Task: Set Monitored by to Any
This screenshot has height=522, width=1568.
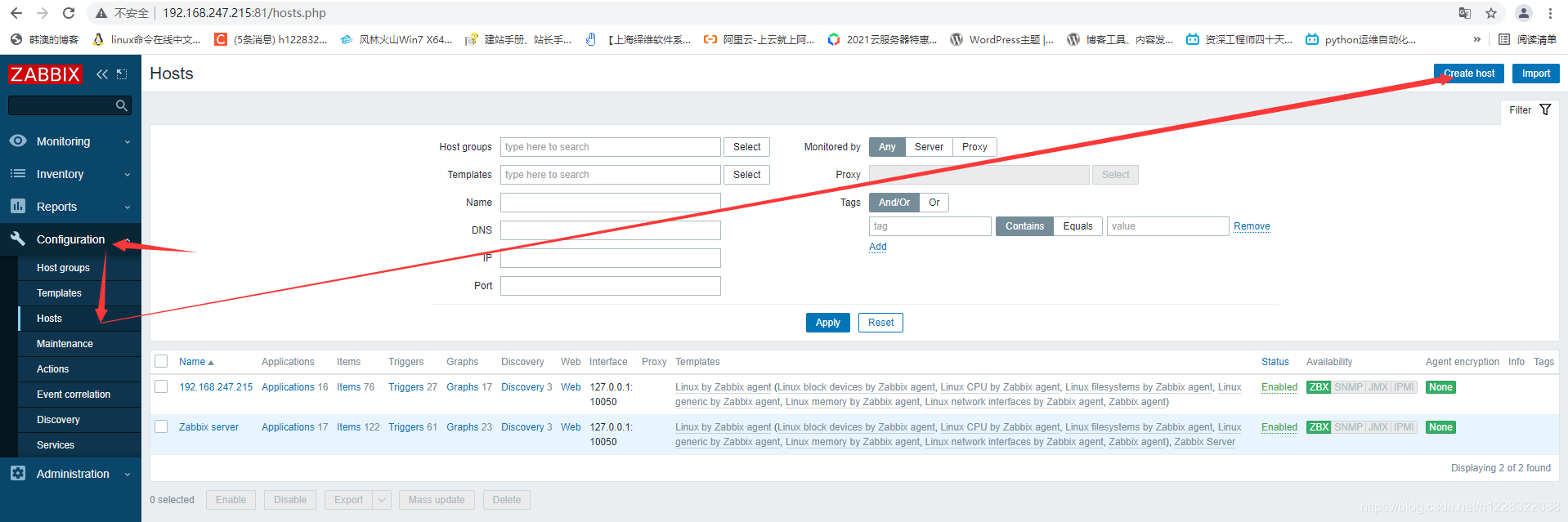Action: pyautogui.click(x=887, y=147)
